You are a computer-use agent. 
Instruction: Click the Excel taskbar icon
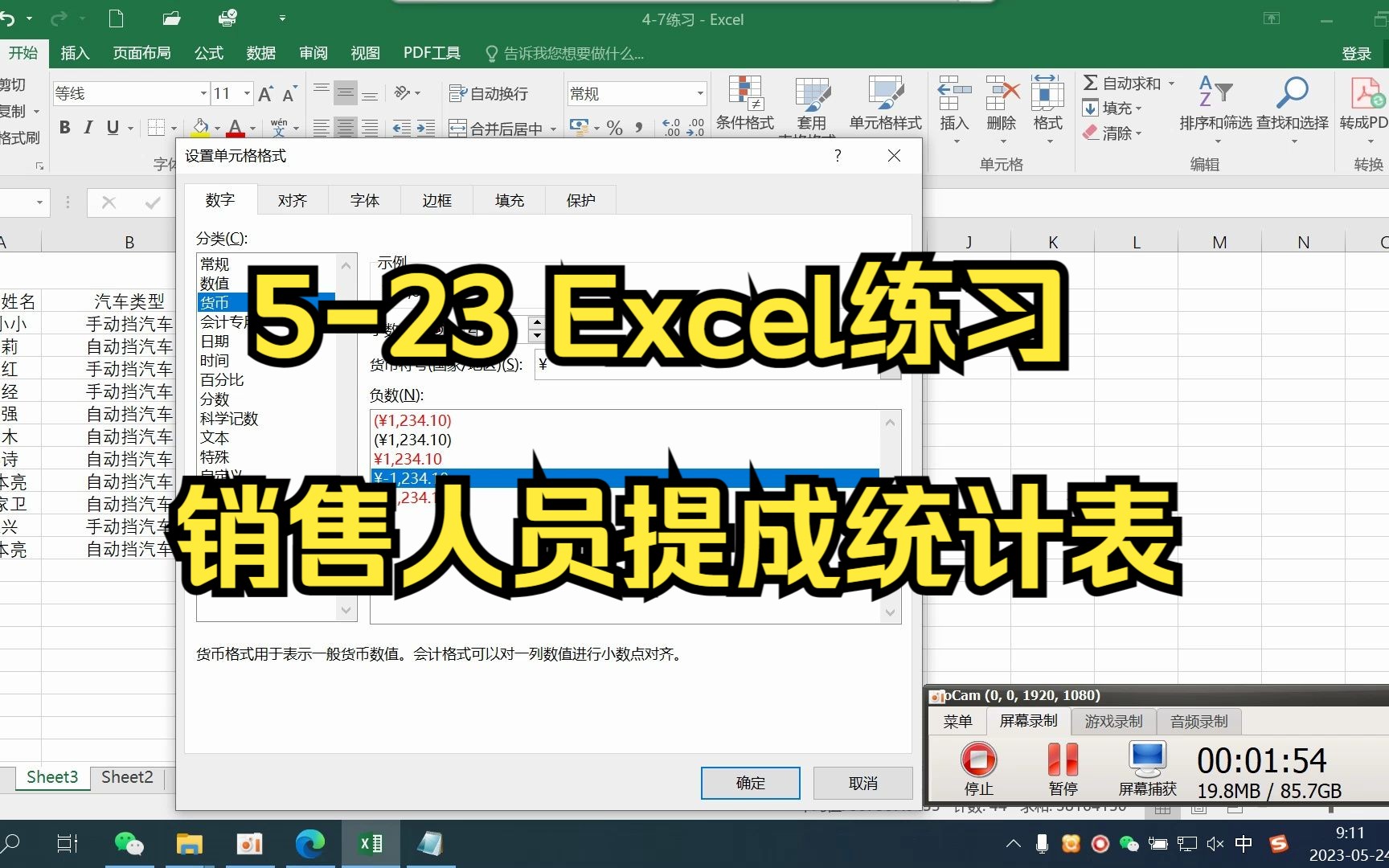click(371, 844)
